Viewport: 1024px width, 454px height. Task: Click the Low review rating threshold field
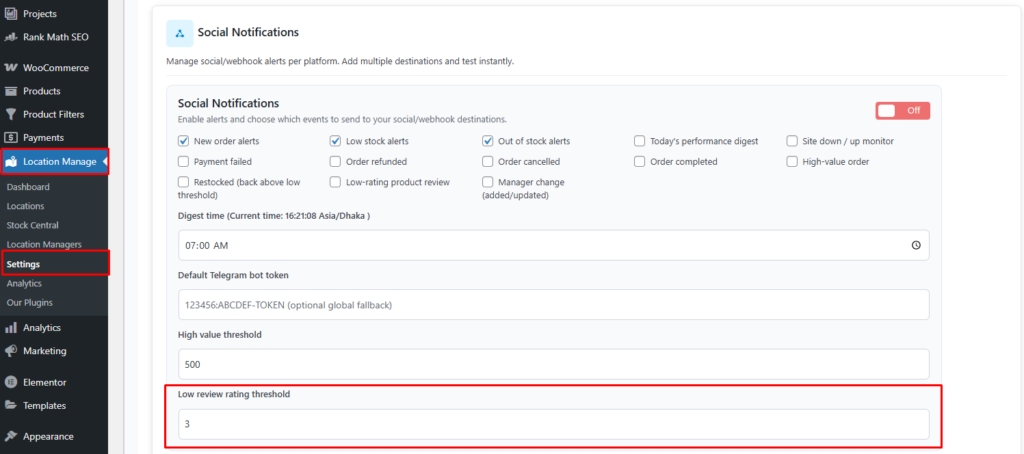[553, 424]
